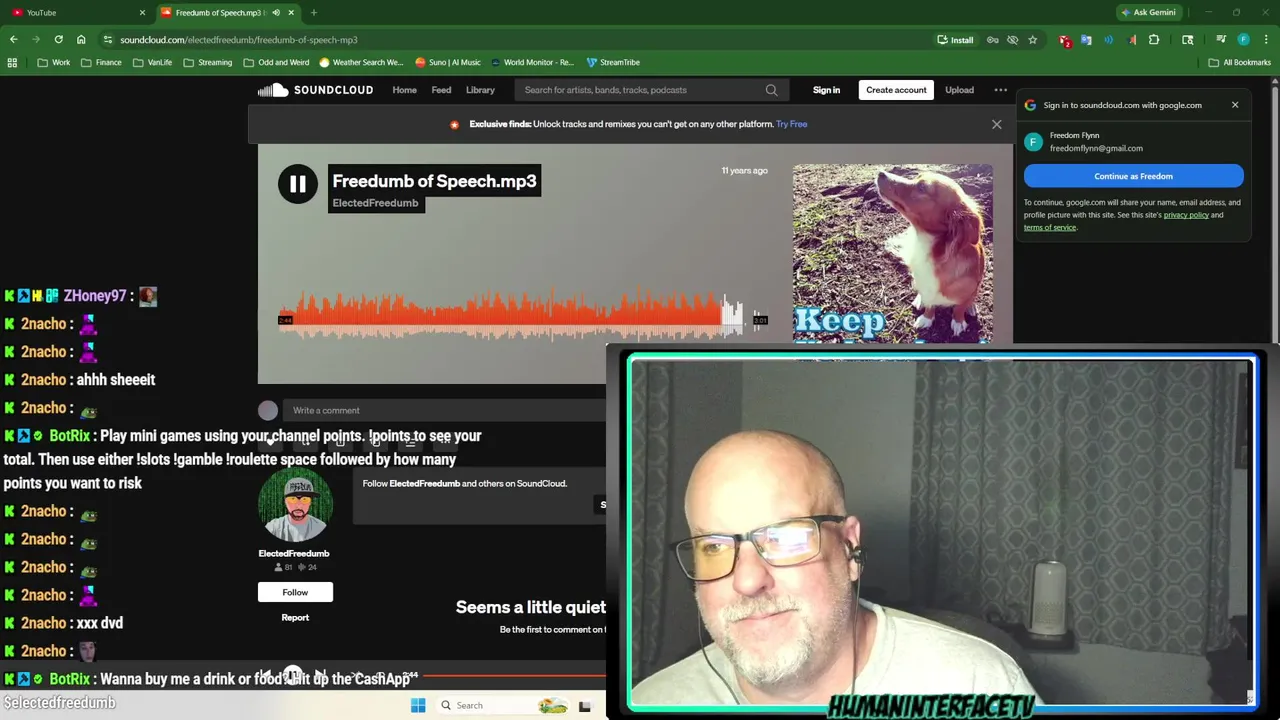Viewport: 1280px width, 720px height.
Task: Open the StreamTribe bookmark
Action: (613, 62)
